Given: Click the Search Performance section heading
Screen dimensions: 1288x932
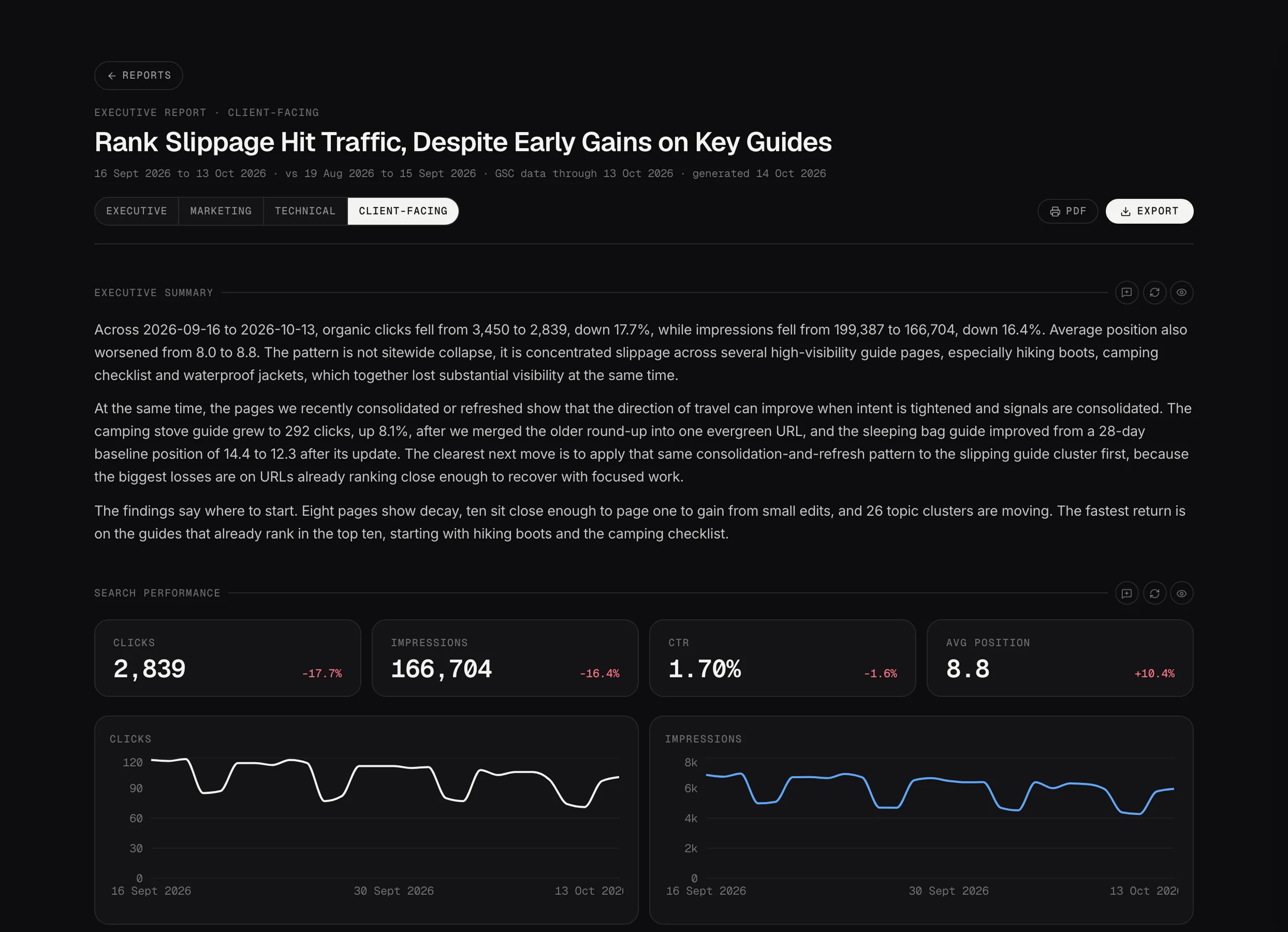Looking at the screenshot, I should point(157,594).
